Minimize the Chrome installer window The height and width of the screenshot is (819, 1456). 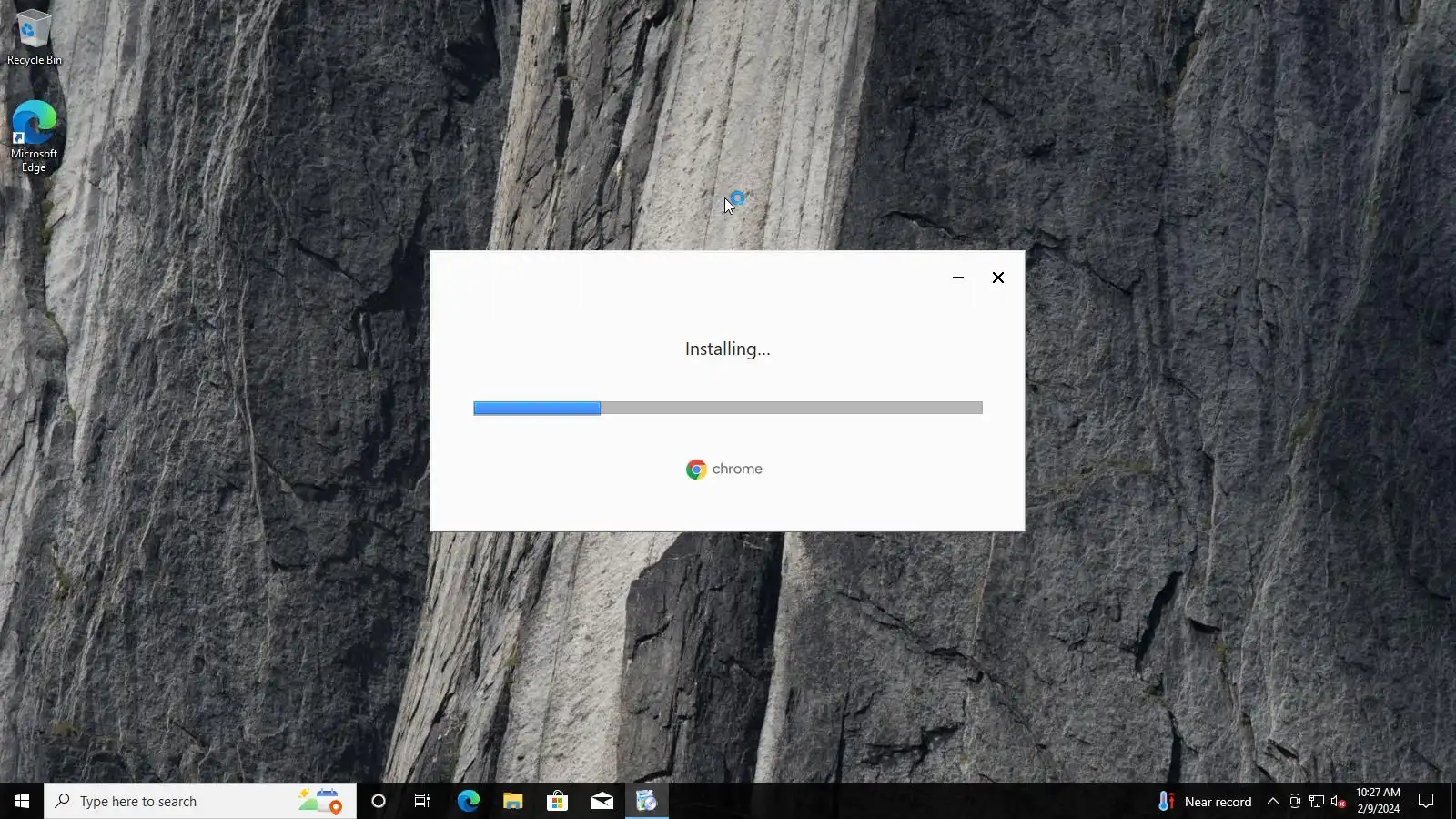(x=958, y=278)
